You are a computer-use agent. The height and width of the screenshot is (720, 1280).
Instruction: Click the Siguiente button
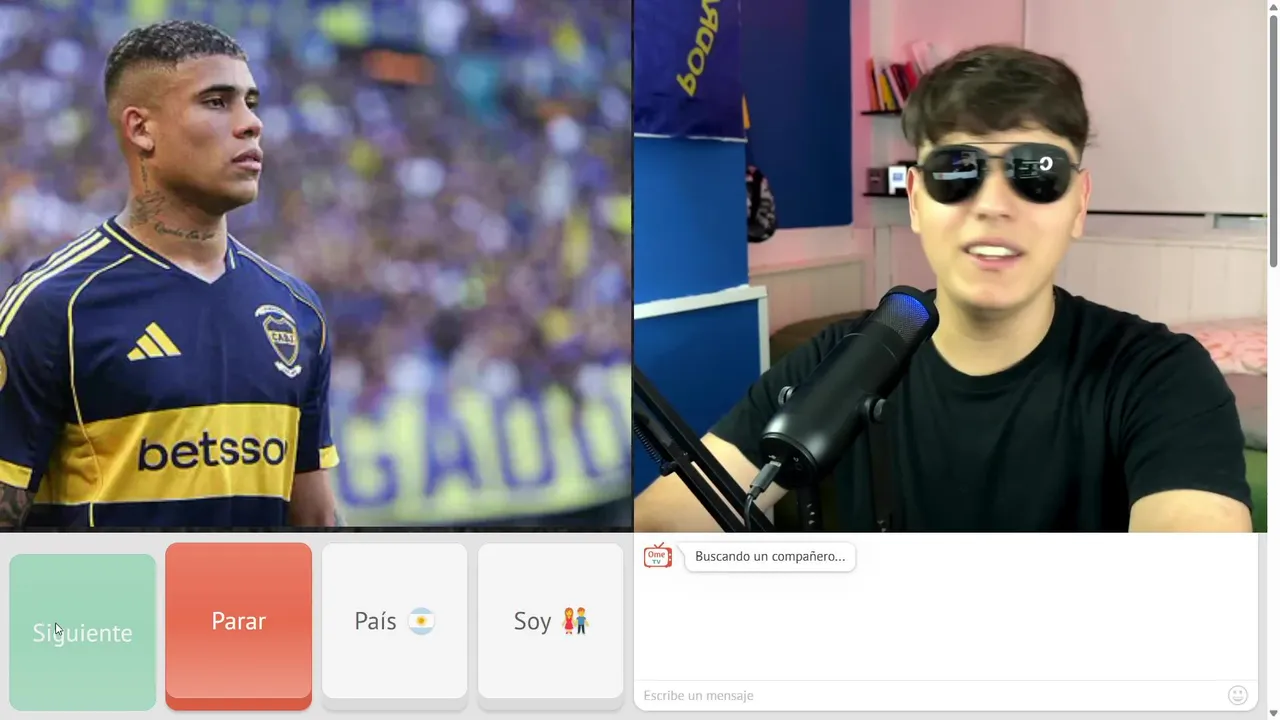click(83, 632)
